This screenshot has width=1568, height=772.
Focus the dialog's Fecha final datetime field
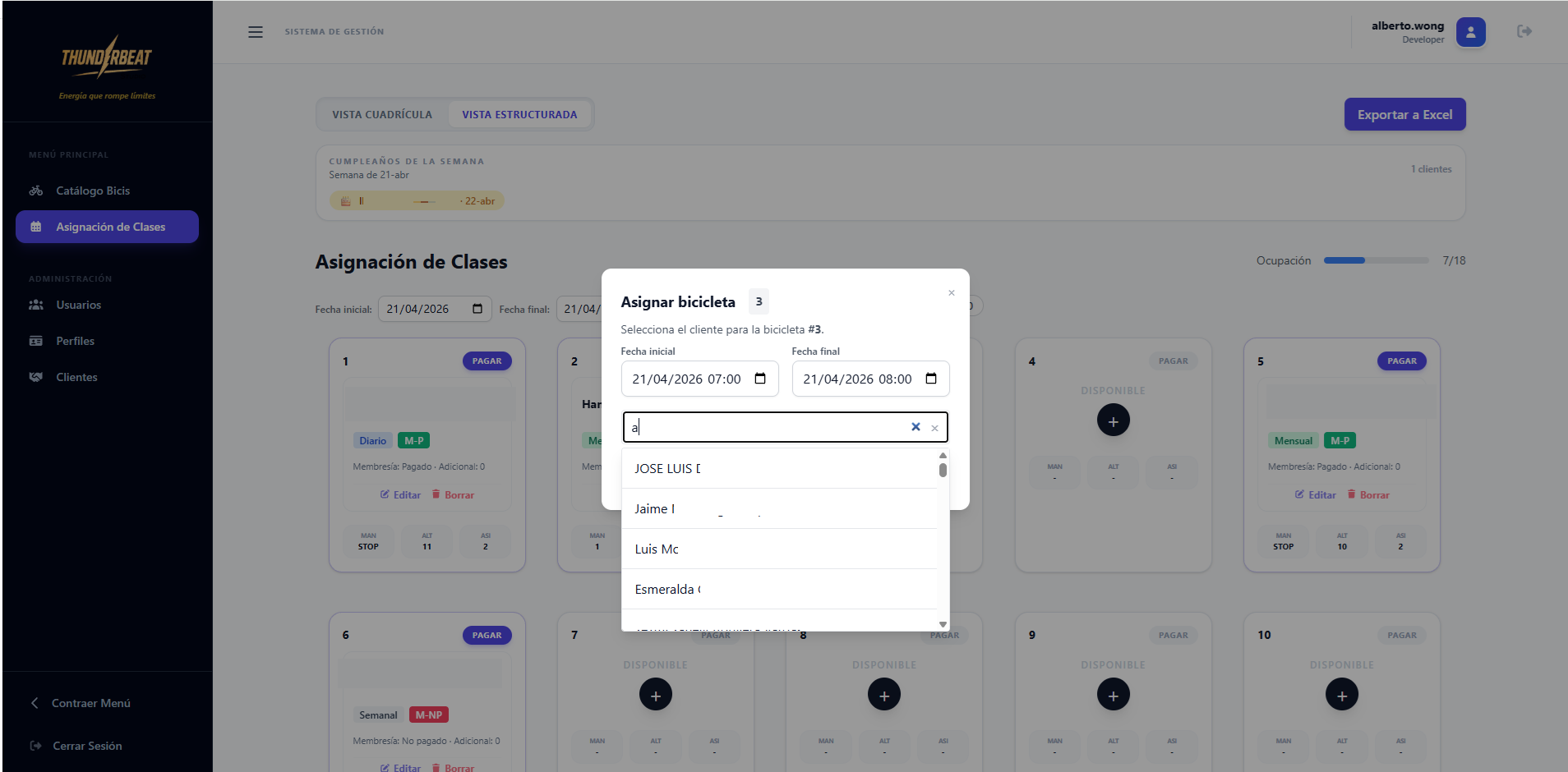(x=870, y=379)
